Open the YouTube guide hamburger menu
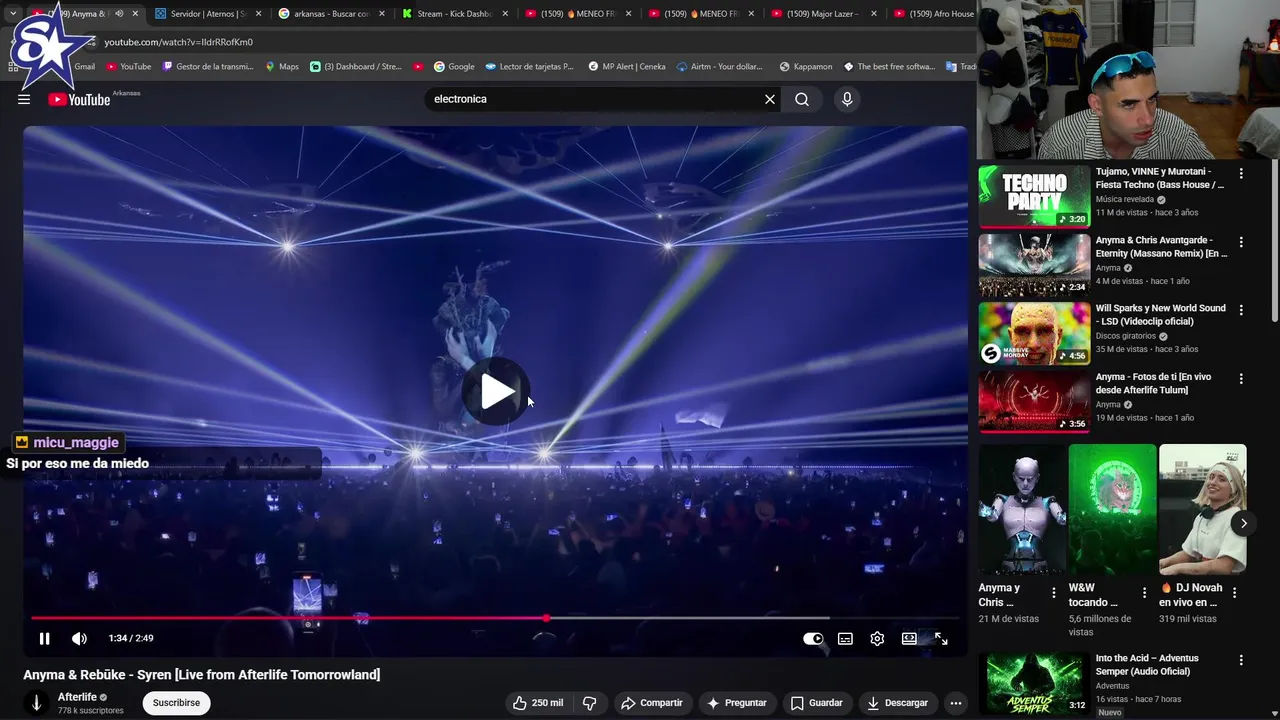Image resolution: width=1280 pixels, height=720 pixels. [24, 99]
